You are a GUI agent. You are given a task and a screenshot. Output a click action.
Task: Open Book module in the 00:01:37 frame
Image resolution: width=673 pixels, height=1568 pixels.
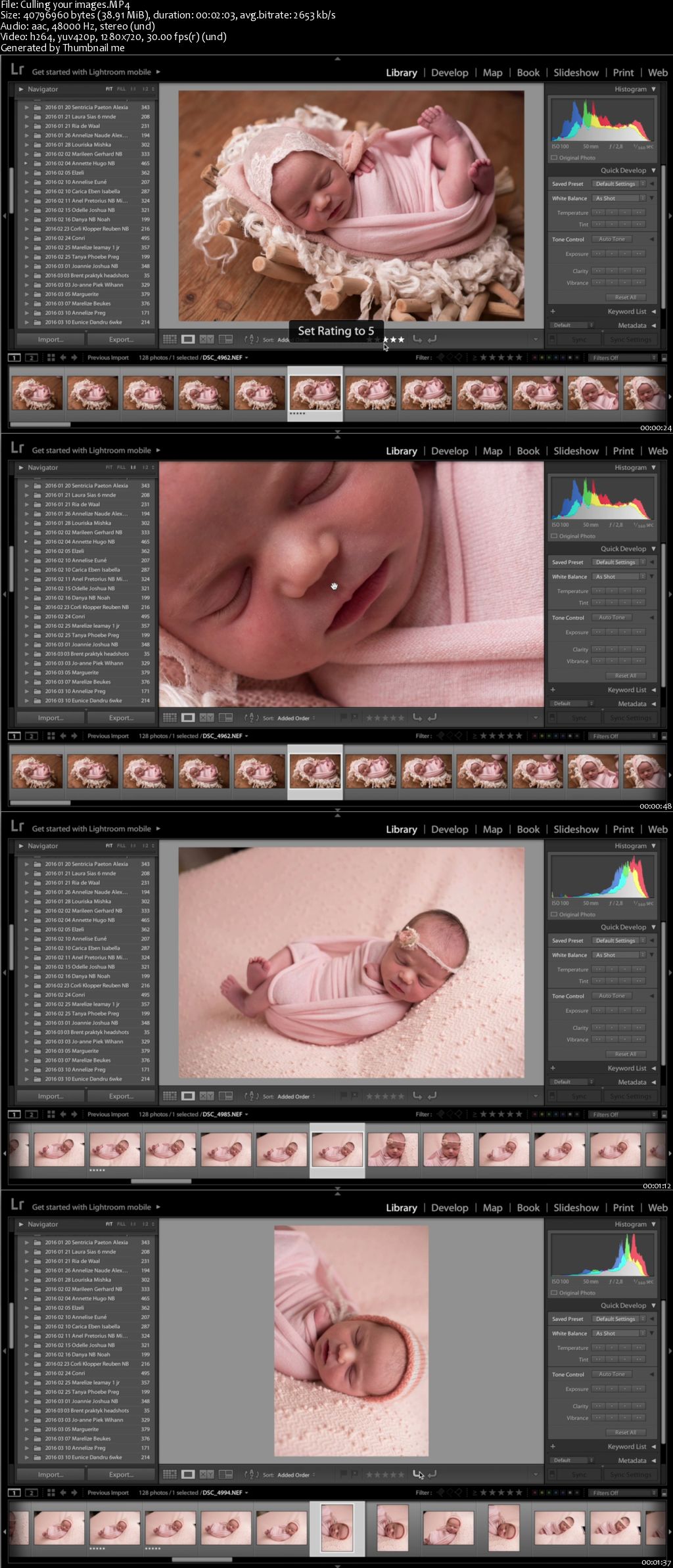(x=528, y=1208)
